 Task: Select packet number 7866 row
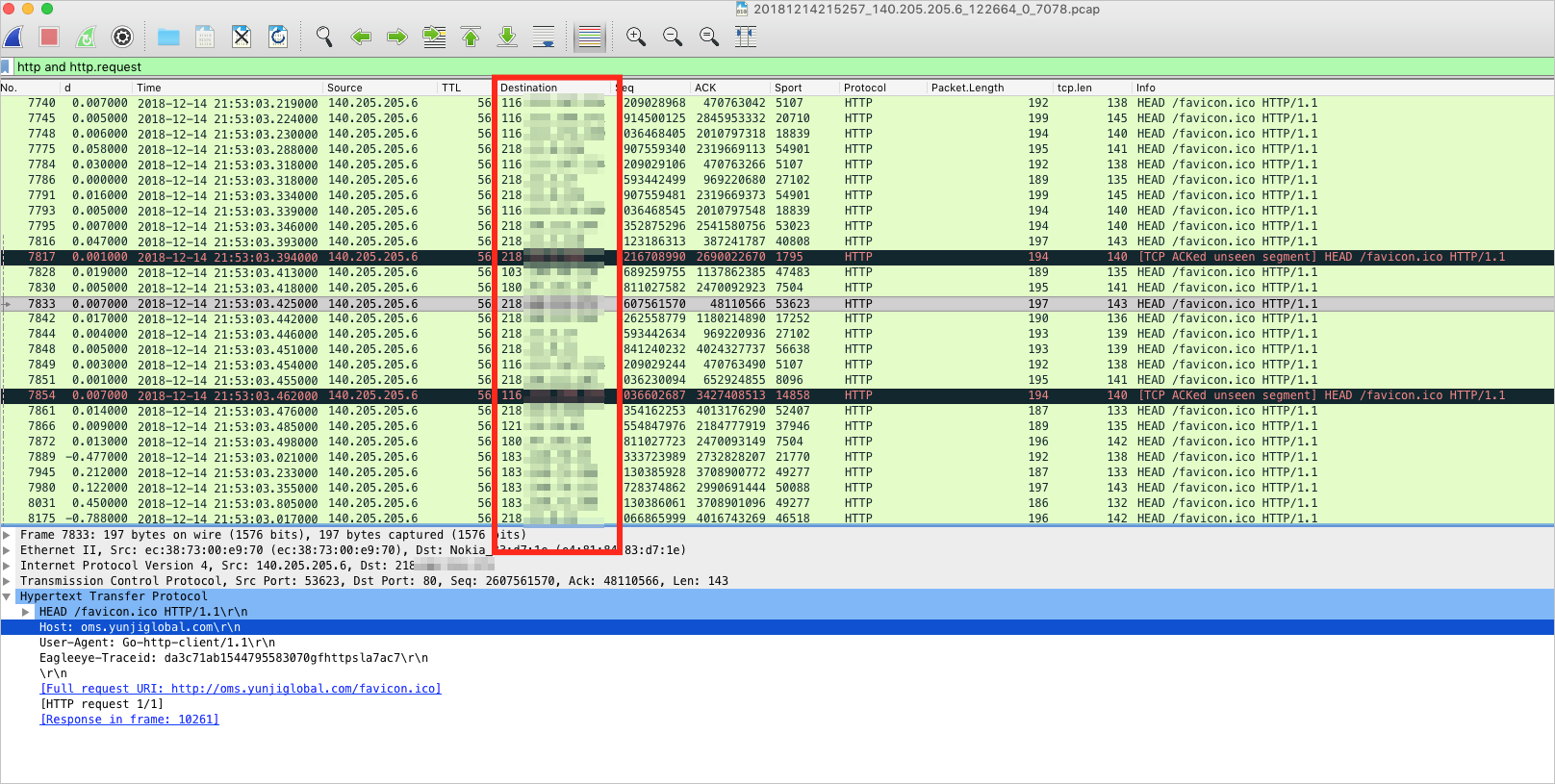click(x=777, y=426)
